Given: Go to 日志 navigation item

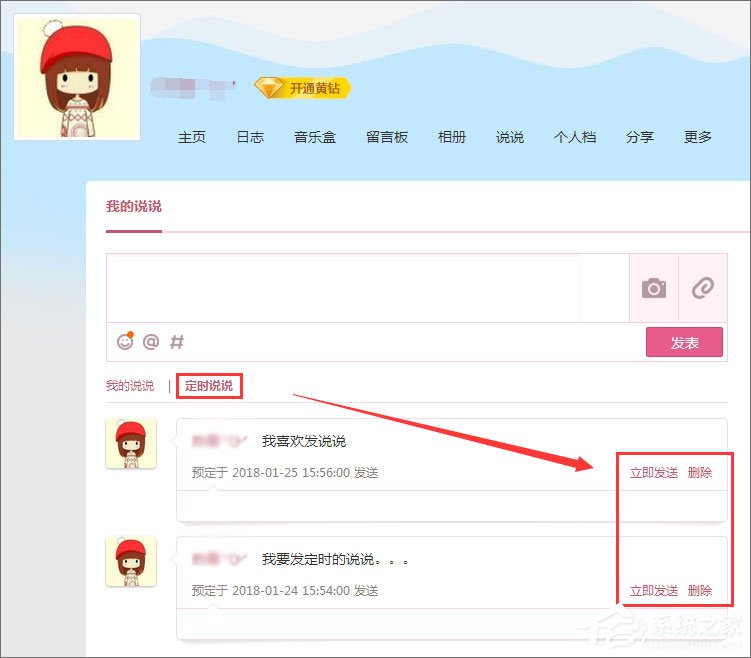Looking at the screenshot, I should 250,137.
